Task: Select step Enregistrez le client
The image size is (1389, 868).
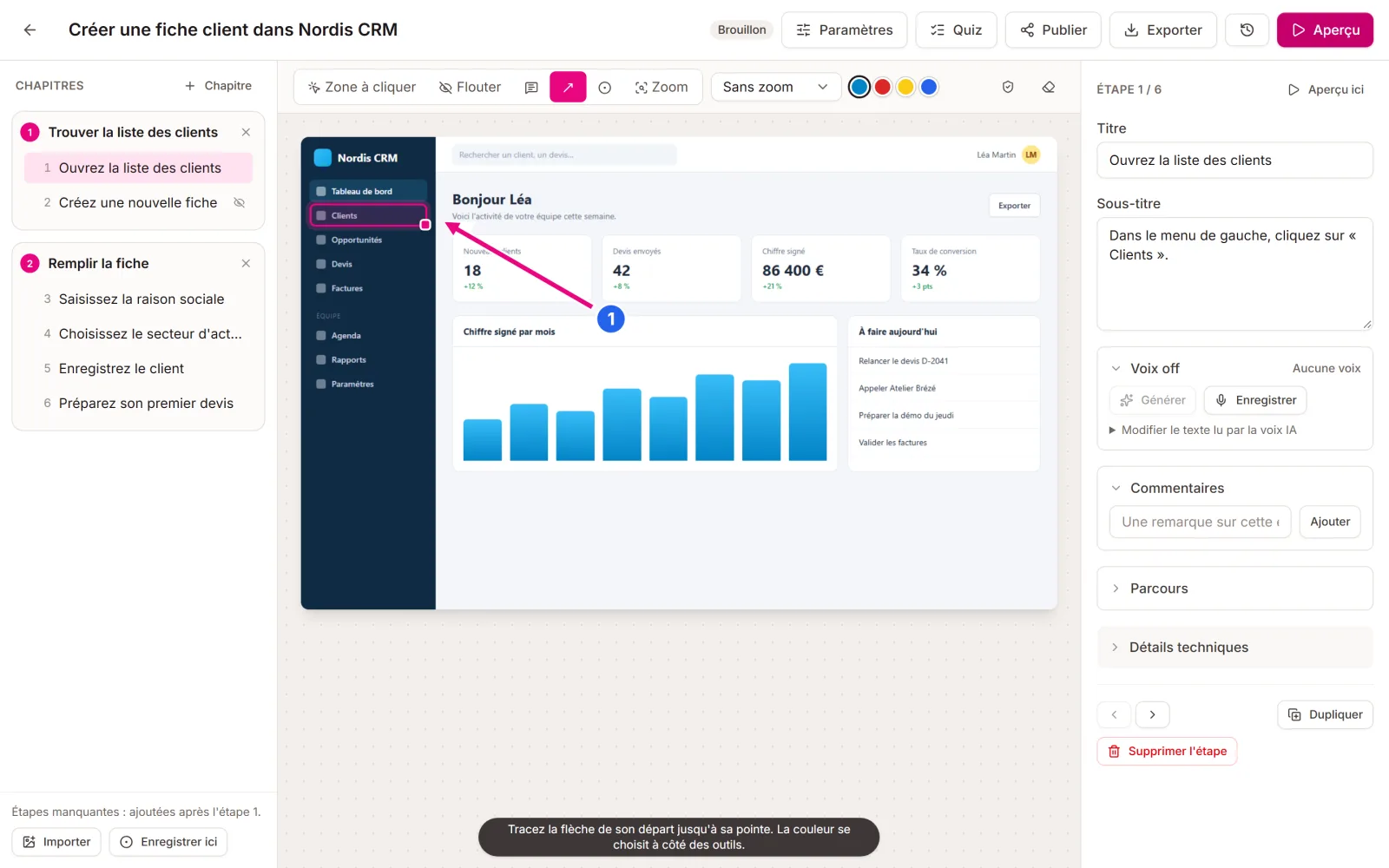Action: 139,368
